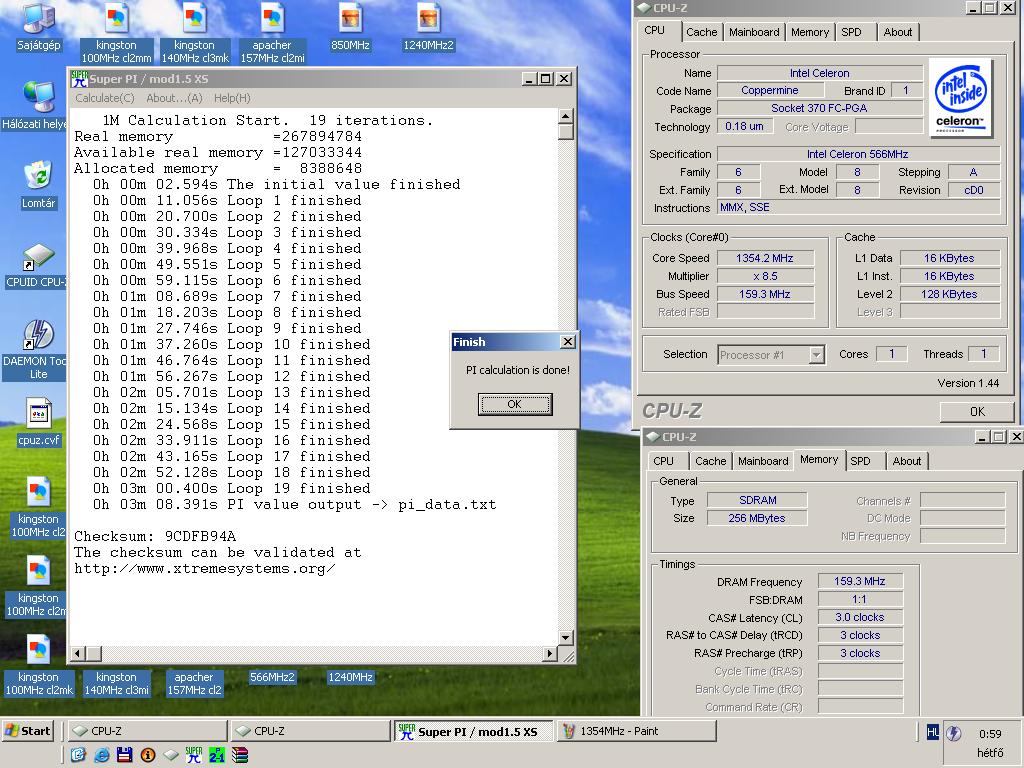Launch Super PI from quick launch bar
The width and height of the screenshot is (1024, 768).
pos(194,755)
